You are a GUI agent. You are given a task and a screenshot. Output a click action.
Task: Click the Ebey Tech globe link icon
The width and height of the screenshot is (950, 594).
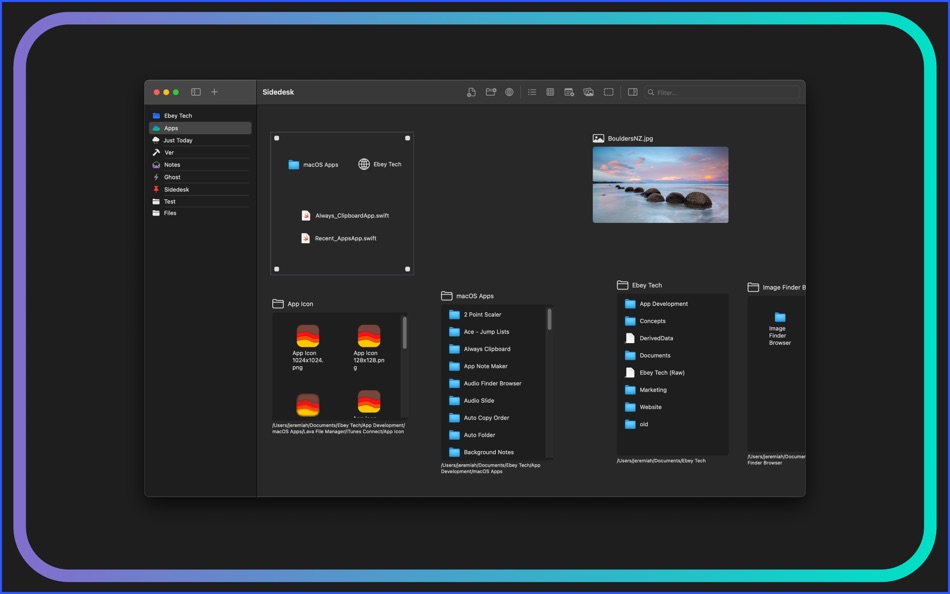364,164
